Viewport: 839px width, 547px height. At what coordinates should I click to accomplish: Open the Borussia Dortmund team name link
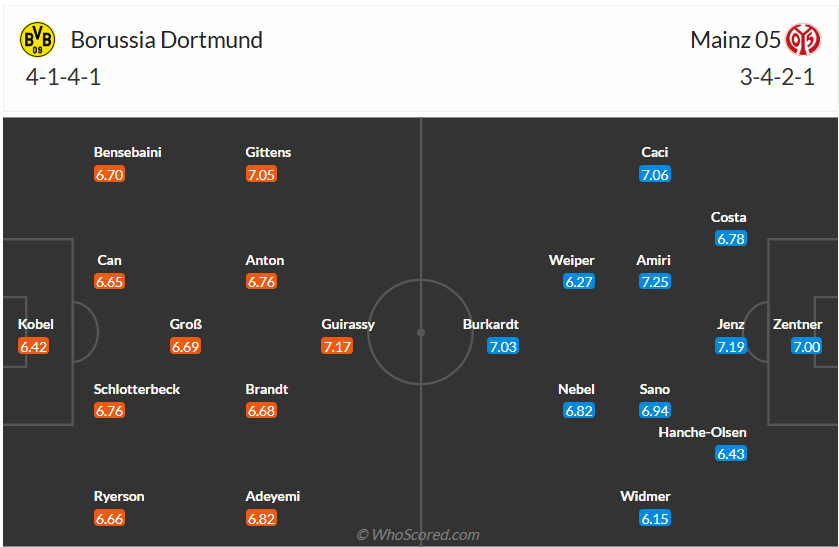pos(167,40)
